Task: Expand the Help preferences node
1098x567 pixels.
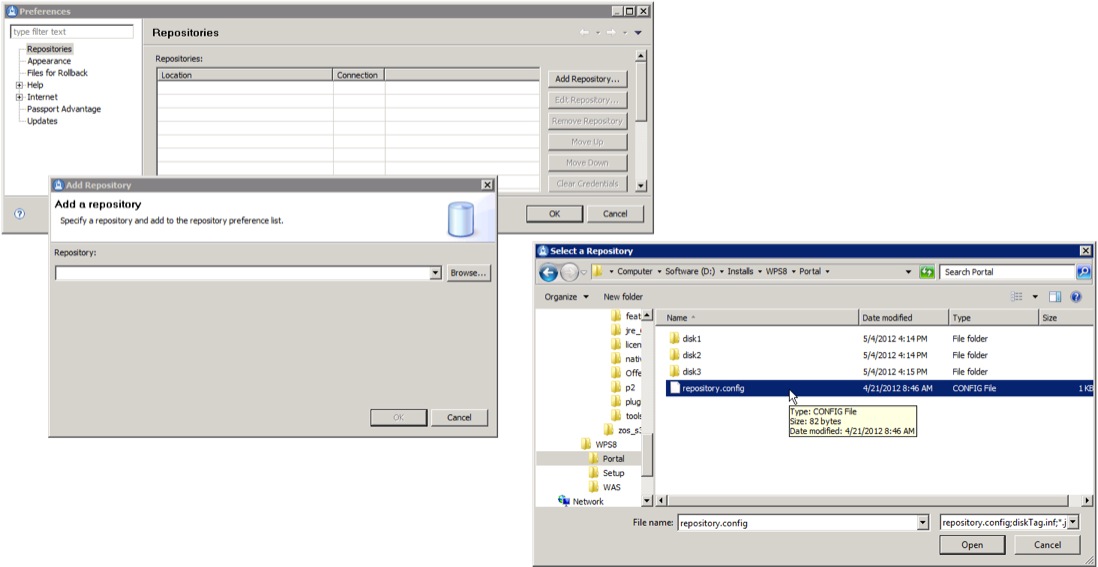Action: 20,85
